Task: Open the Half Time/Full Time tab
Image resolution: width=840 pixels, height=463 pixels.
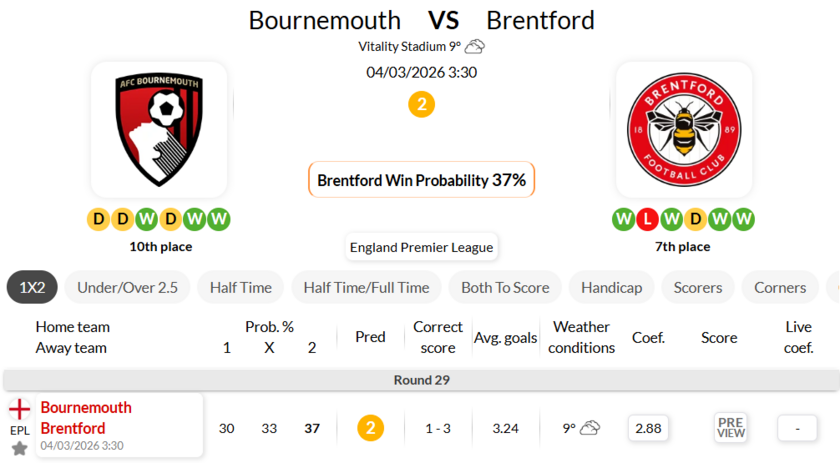Action: [x=366, y=287]
